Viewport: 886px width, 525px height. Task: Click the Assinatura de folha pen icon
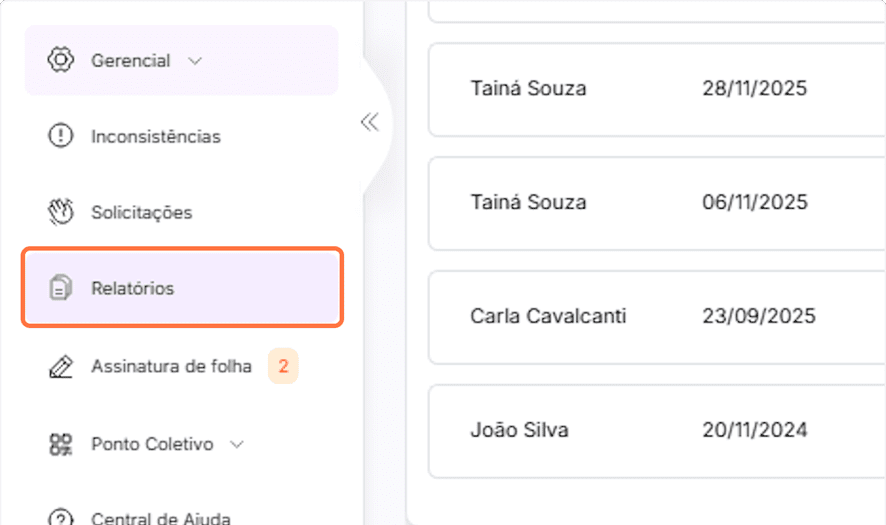[61, 367]
